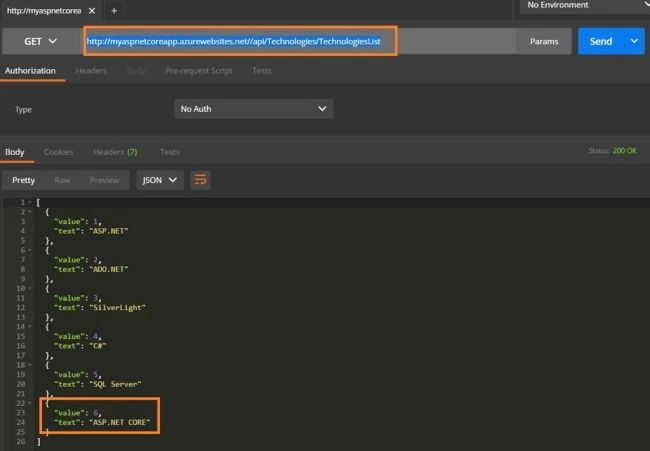The height and width of the screenshot is (451, 650).
Task: Collapse the JSON object at line 6
Action: coord(30,250)
